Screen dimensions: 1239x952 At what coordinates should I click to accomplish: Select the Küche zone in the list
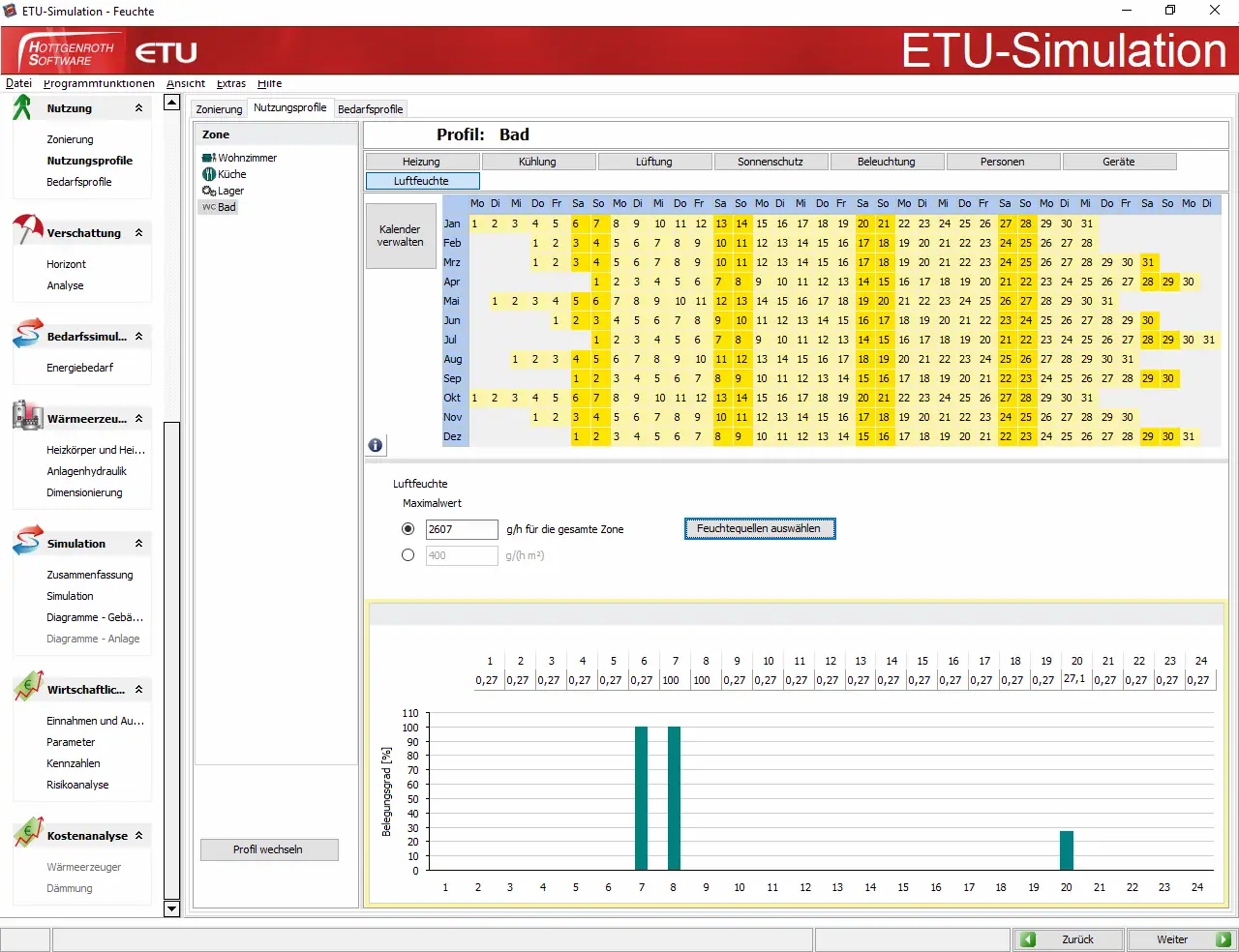(231, 174)
